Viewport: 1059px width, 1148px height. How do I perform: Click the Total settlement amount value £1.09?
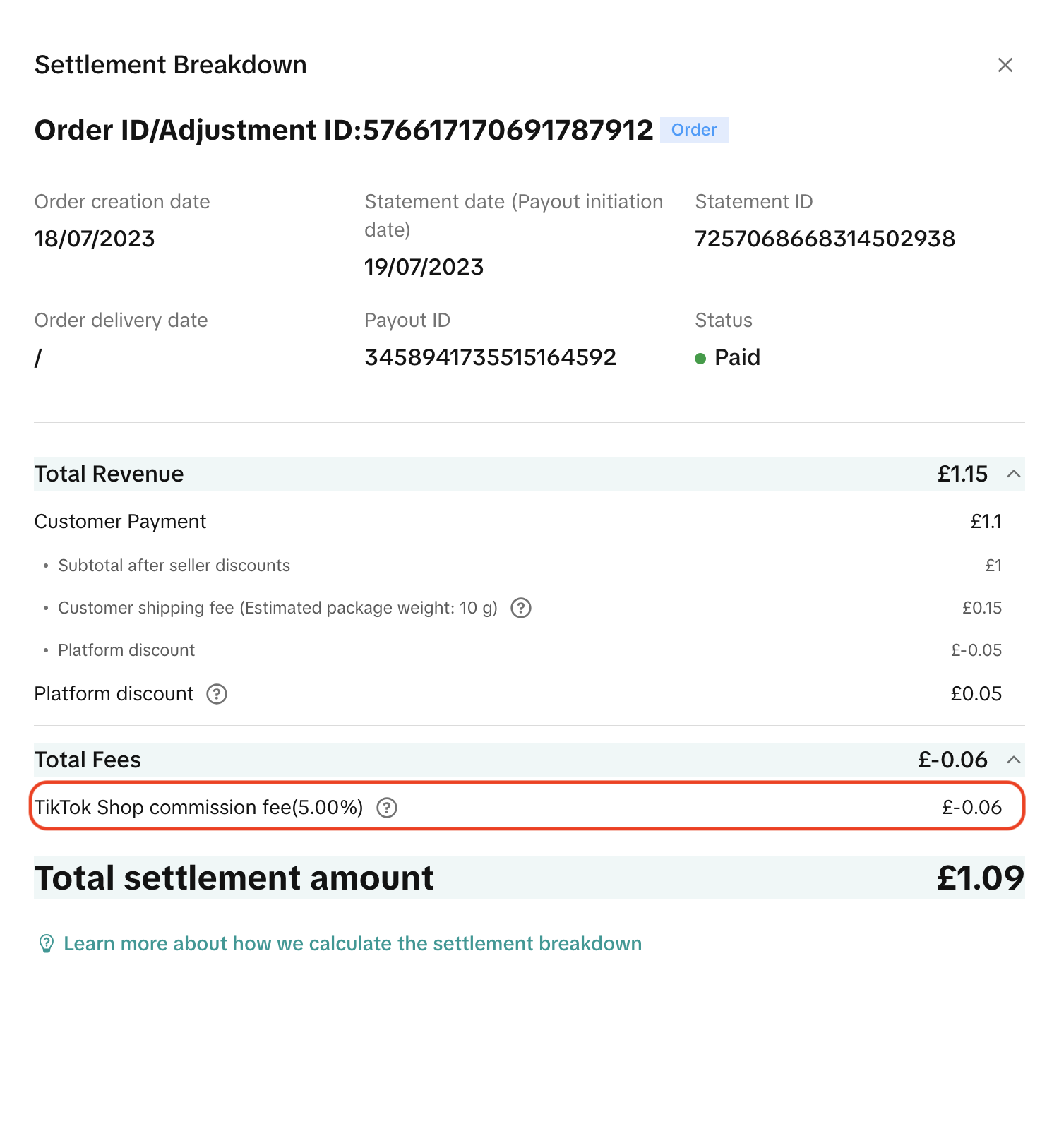point(980,878)
